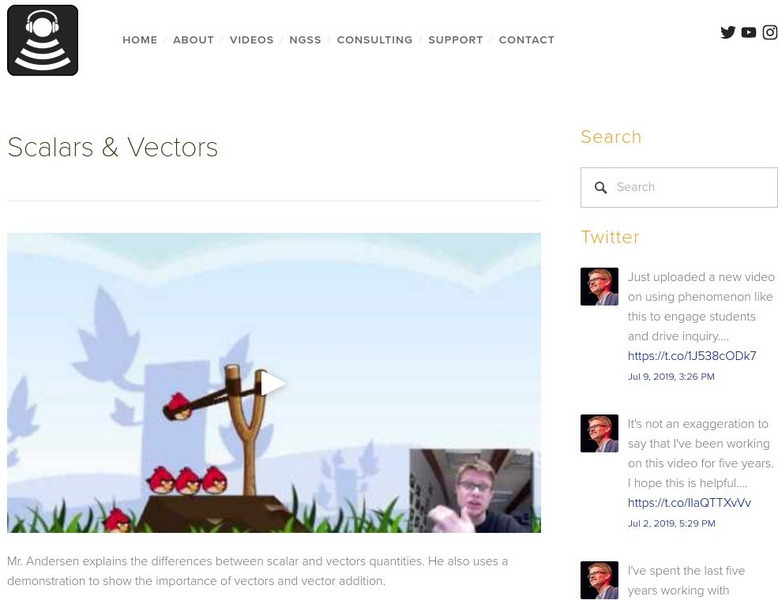Play the Scalars & Vectors video
The width and height of the screenshot is (778, 600).
pos(272,384)
